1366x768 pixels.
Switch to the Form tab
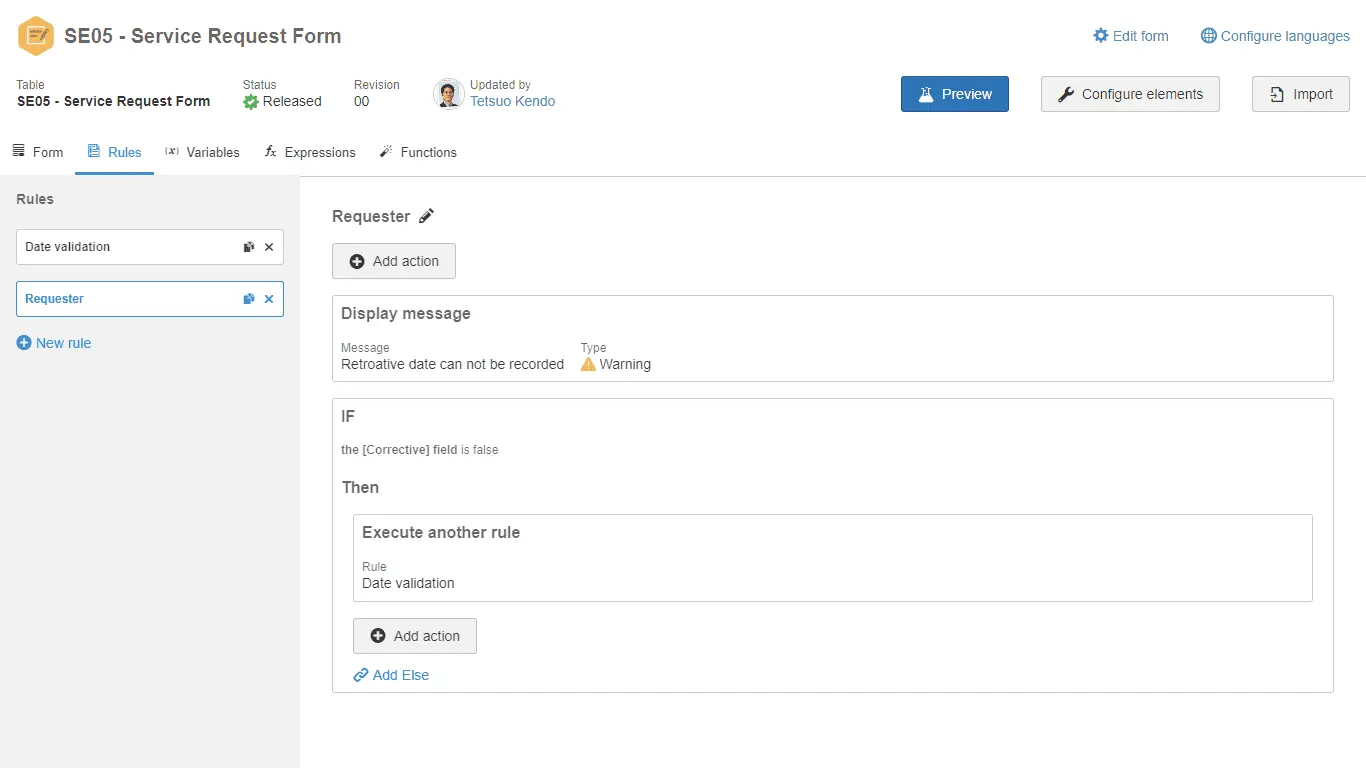tap(38, 152)
